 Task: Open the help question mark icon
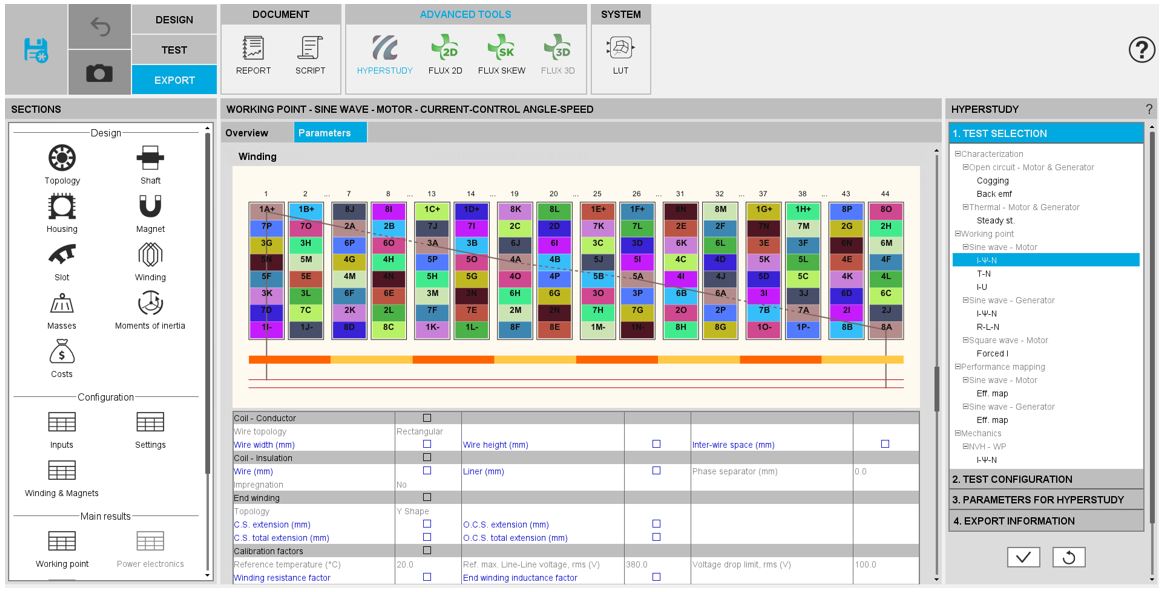pos(1141,50)
